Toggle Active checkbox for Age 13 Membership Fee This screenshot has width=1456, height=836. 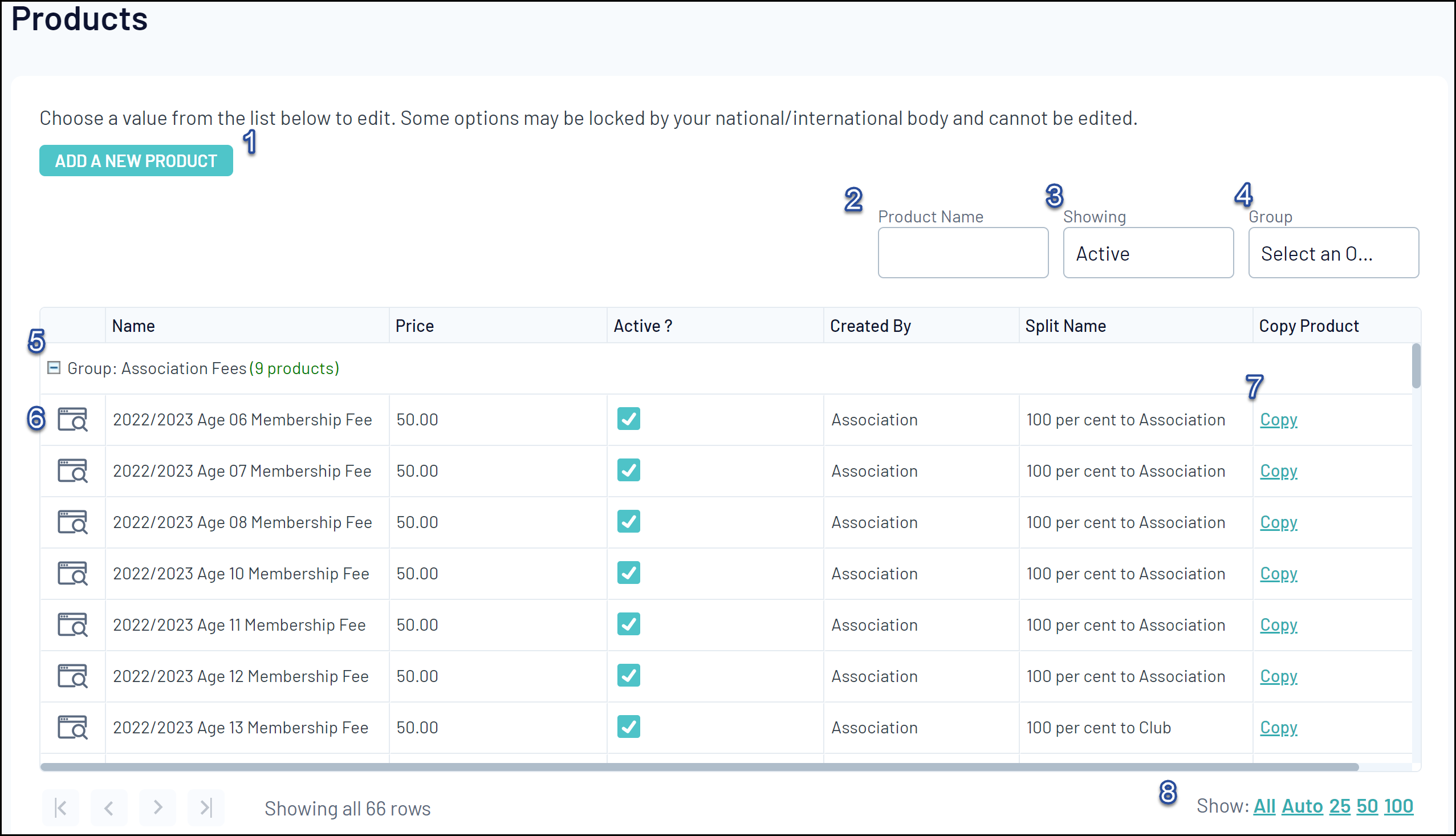628,727
